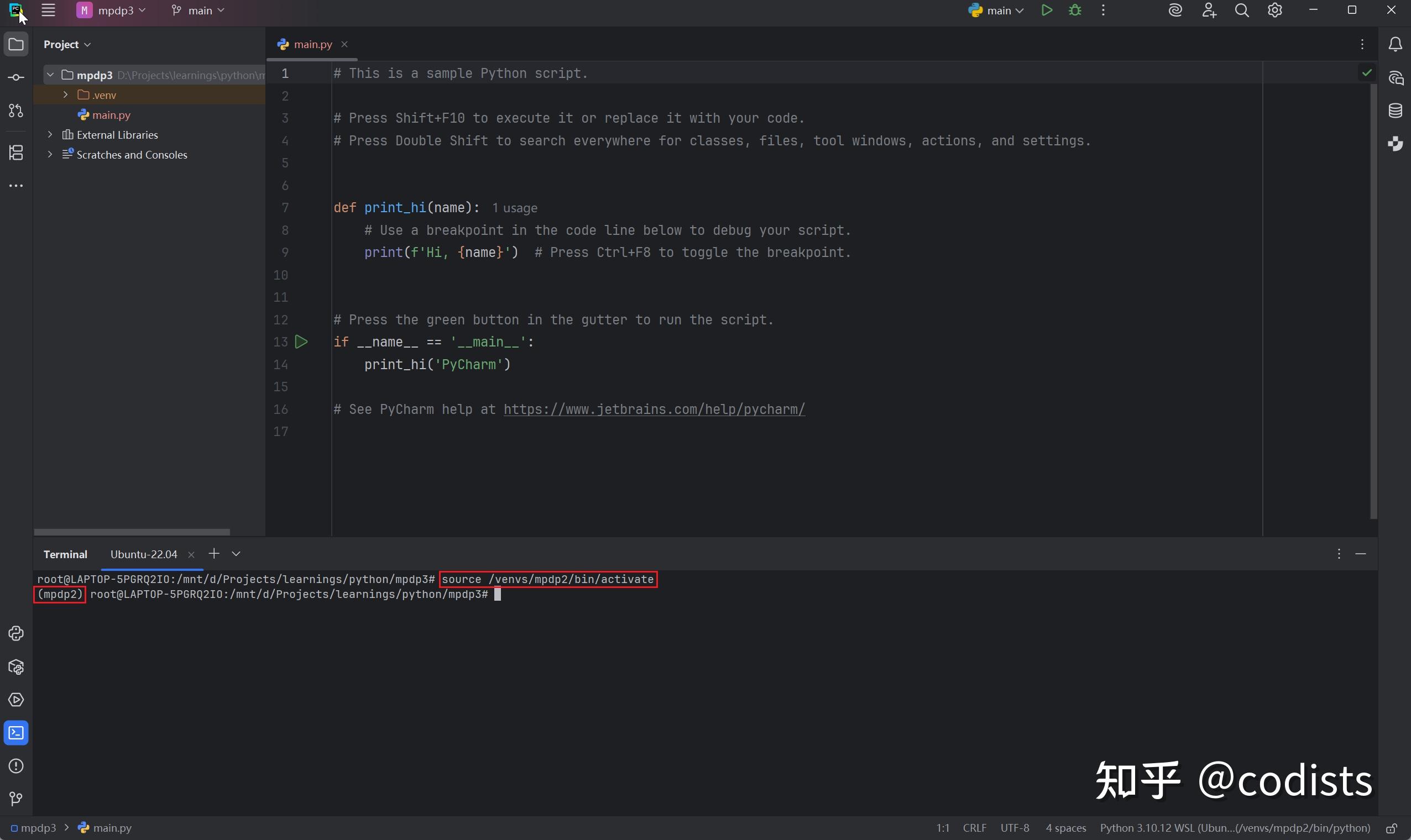
Task: Open the Services tool window
Action: click(x=16, y=700)
